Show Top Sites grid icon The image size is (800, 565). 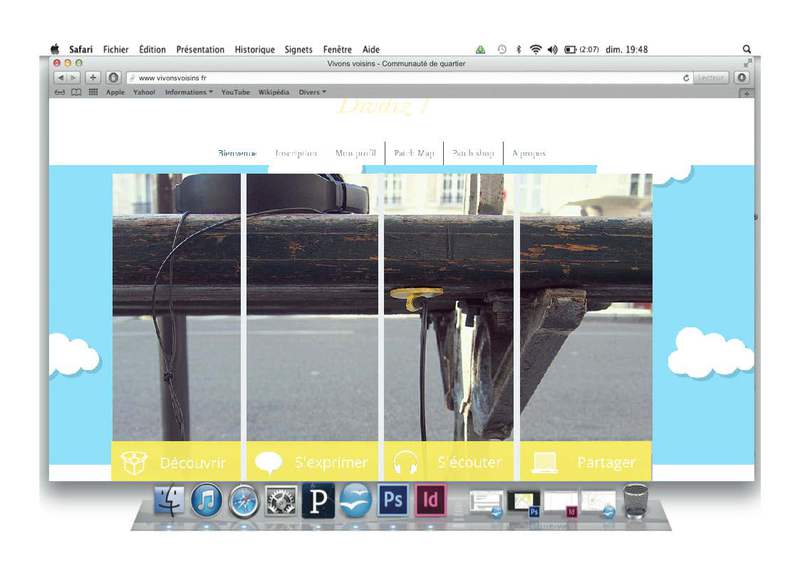(93, 92)
